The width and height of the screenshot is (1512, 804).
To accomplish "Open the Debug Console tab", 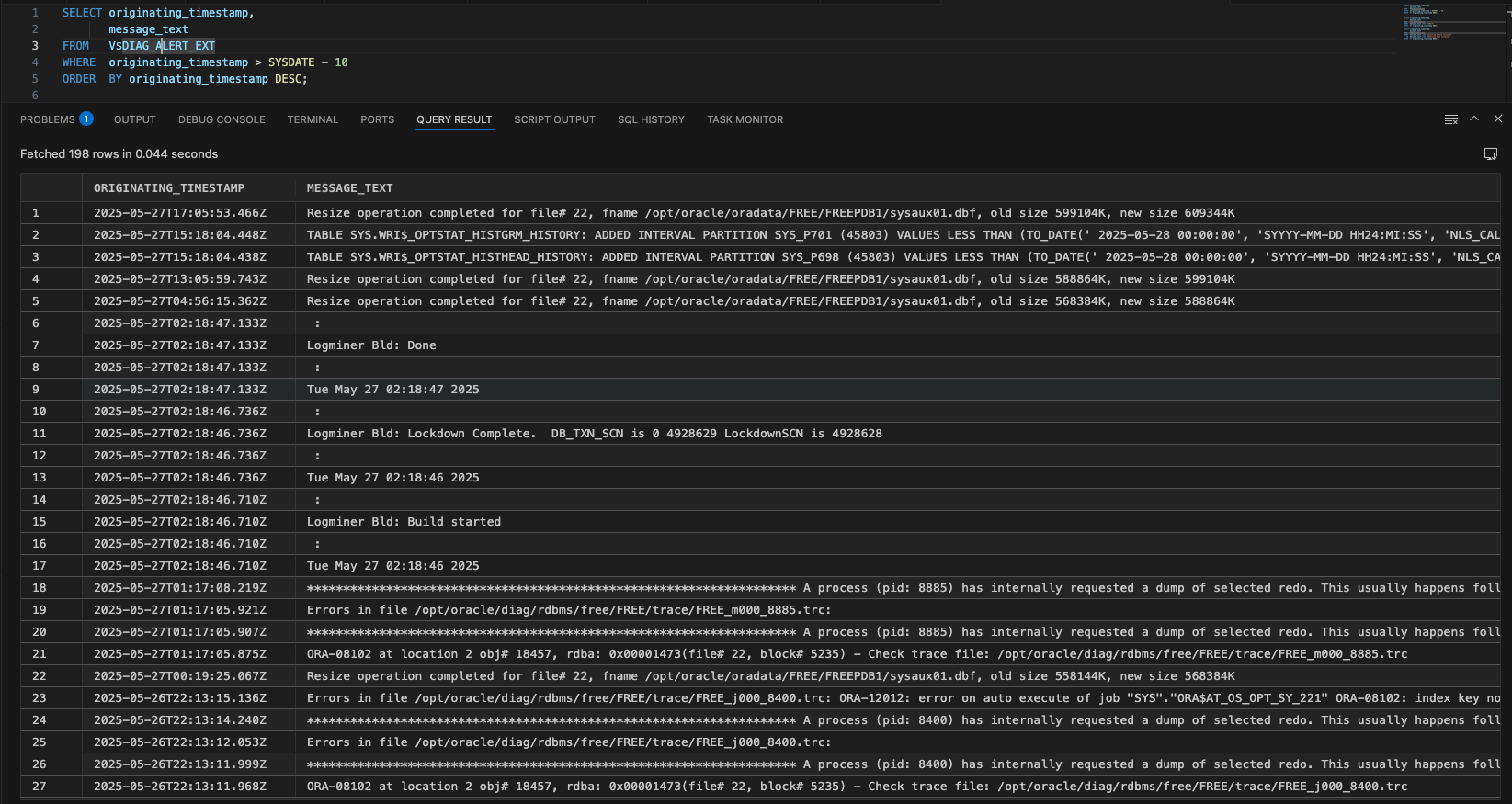I will pyautogui.click(x=222, y=119).
